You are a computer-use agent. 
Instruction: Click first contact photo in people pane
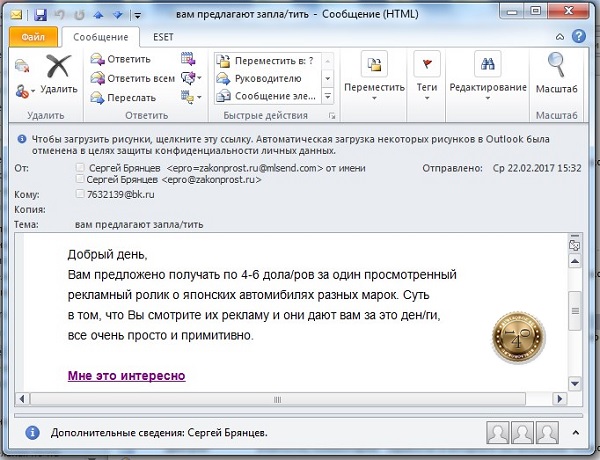pyautogui.click(x=497, y=432)
